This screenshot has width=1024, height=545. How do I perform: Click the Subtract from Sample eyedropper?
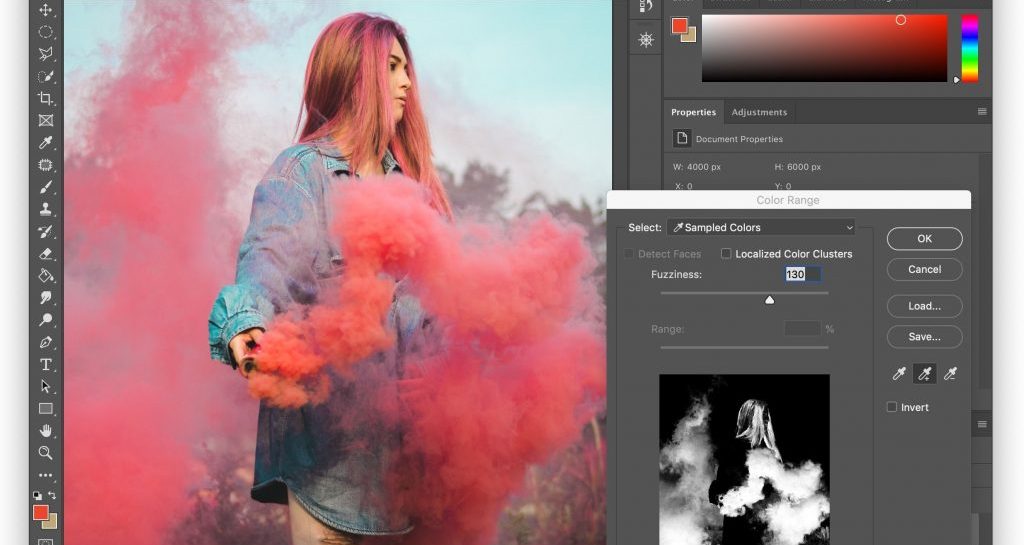click(950, 373)
